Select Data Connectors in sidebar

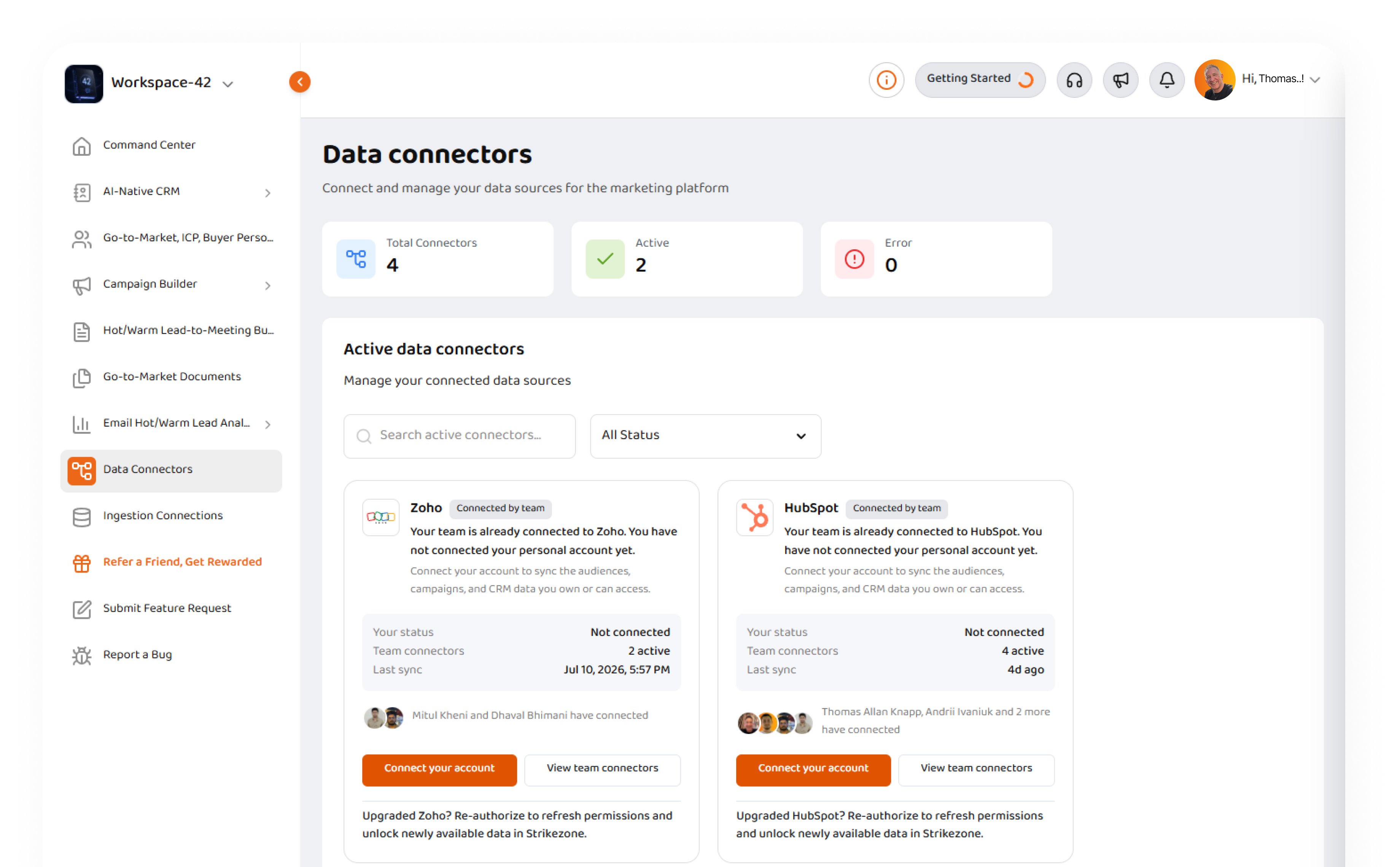[171, 471]
